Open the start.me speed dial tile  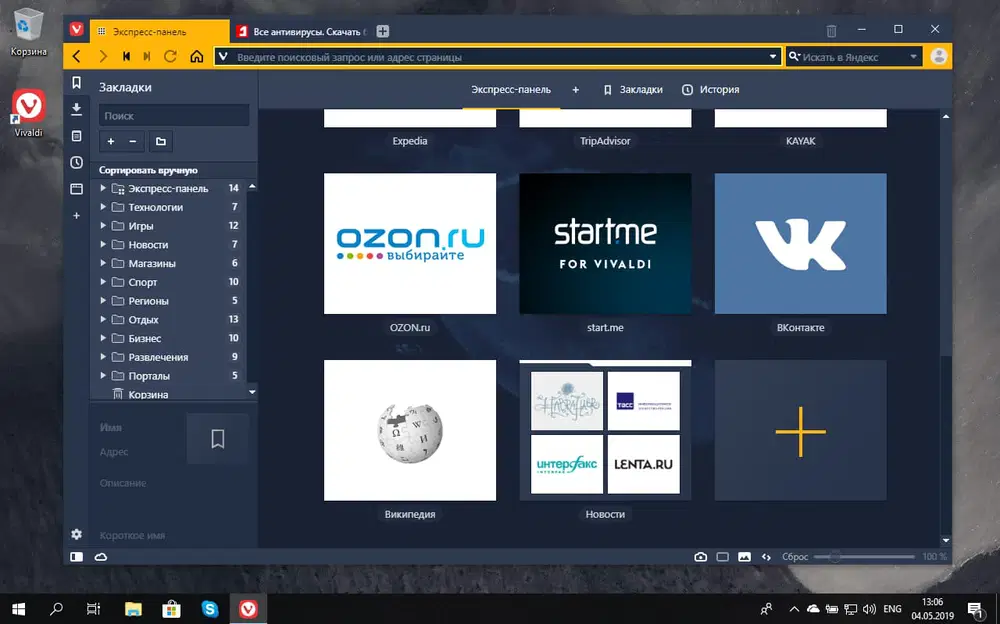pyautogui.click(x=605, y=244)
